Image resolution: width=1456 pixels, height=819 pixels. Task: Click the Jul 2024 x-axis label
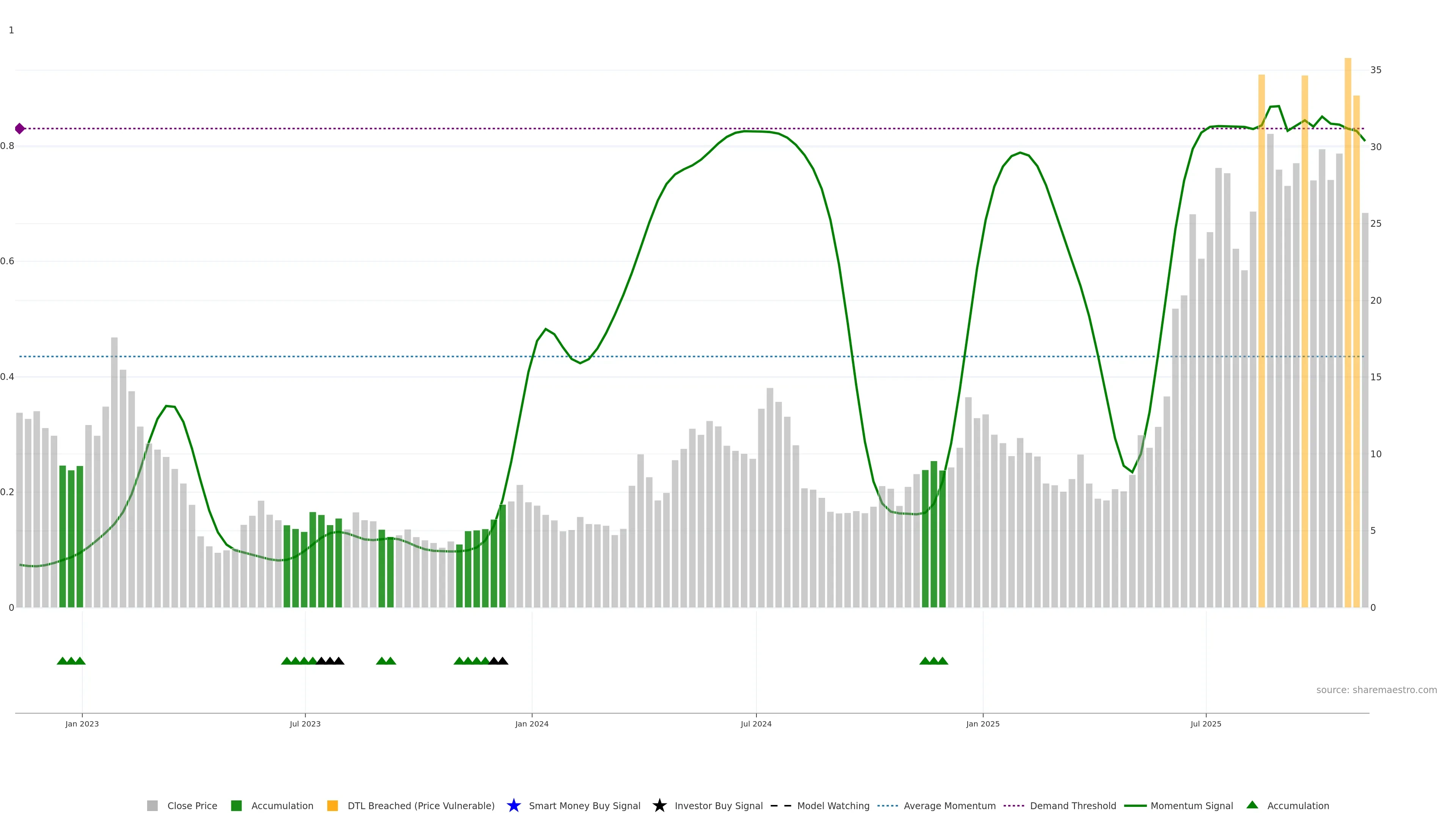point(756,723)
